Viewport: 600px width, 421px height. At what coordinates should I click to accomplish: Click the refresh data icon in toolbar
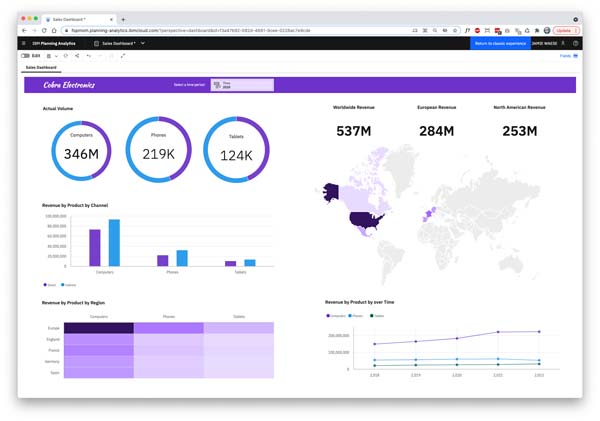coord(66,56)
